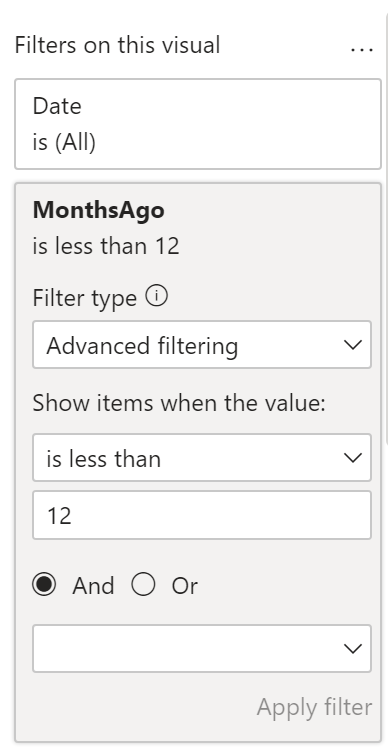Open more options for Filters on this visual

[362, 48]
